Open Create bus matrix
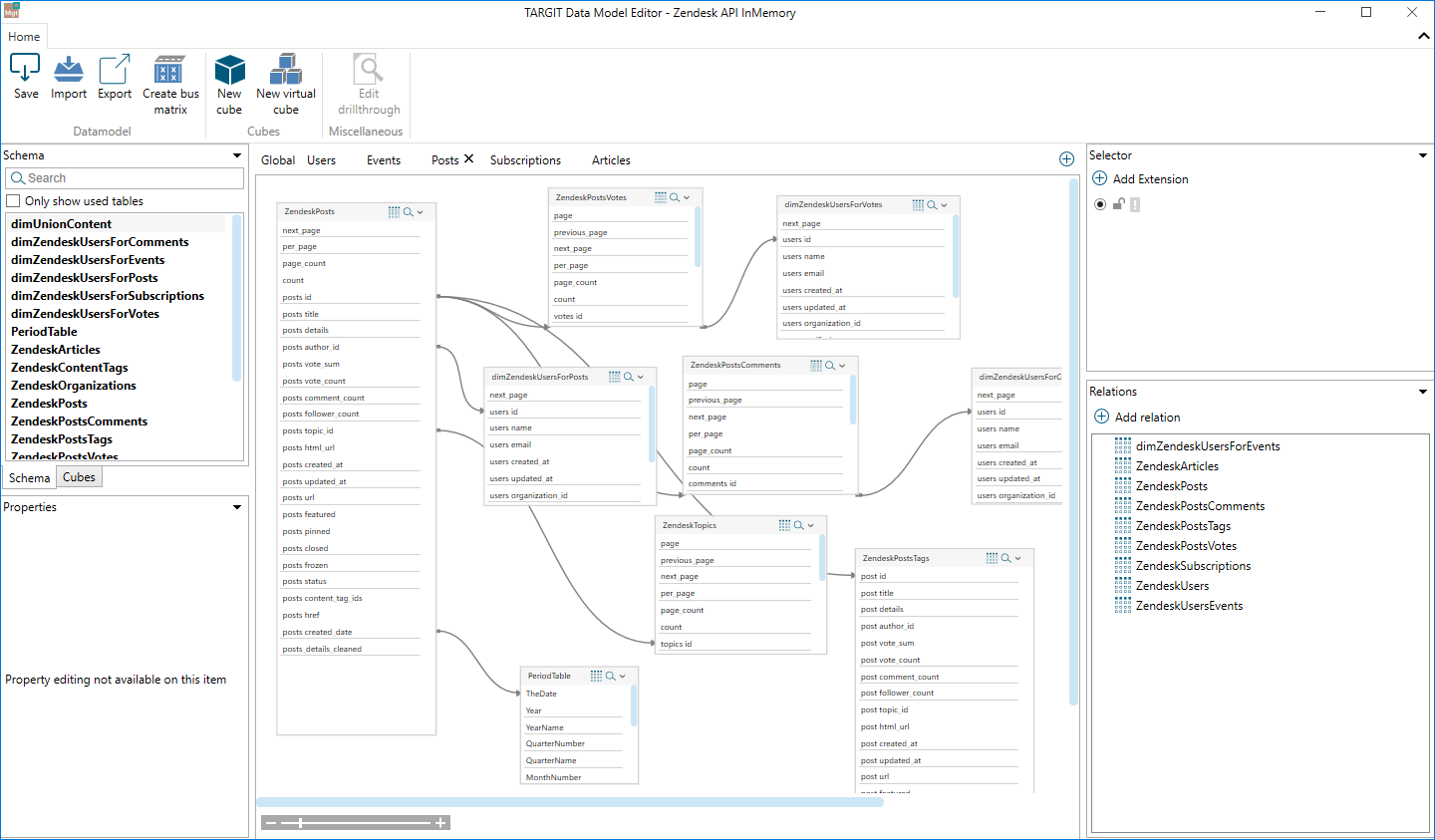This screenshot has width=1435, height=840. click(x=170, y=86)
